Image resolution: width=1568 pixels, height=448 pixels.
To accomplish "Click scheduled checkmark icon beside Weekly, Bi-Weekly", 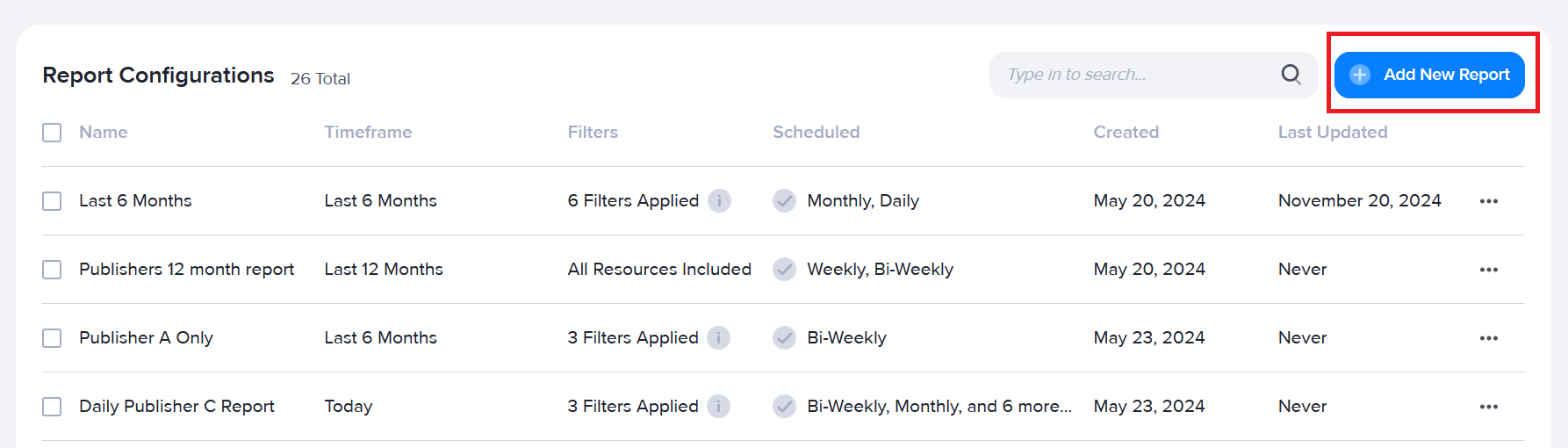I will coord(784,270).
